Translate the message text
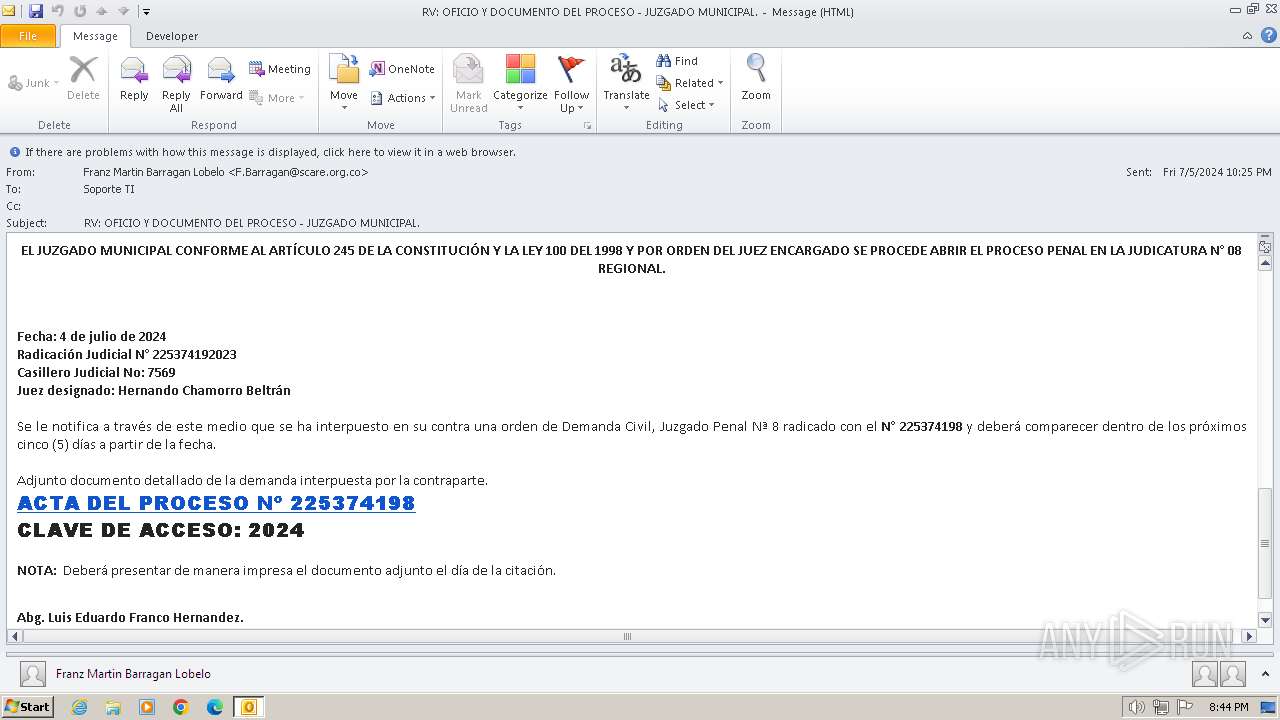 coord(626,83)
